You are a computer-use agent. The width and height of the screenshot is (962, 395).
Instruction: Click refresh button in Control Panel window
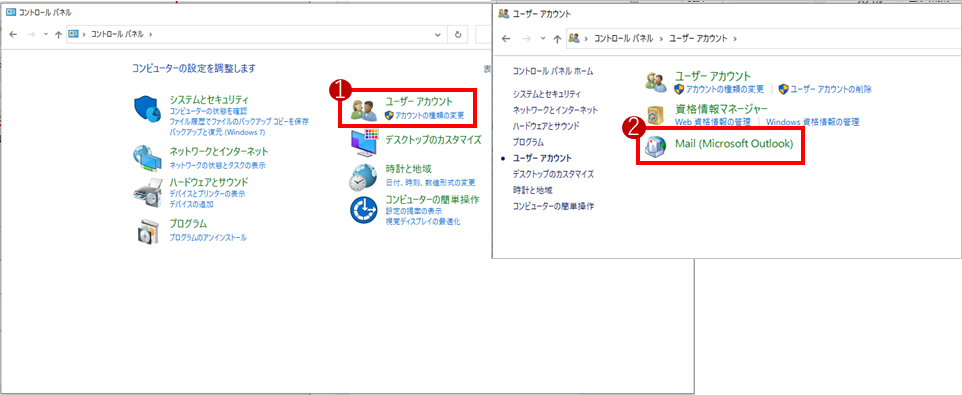458,35
